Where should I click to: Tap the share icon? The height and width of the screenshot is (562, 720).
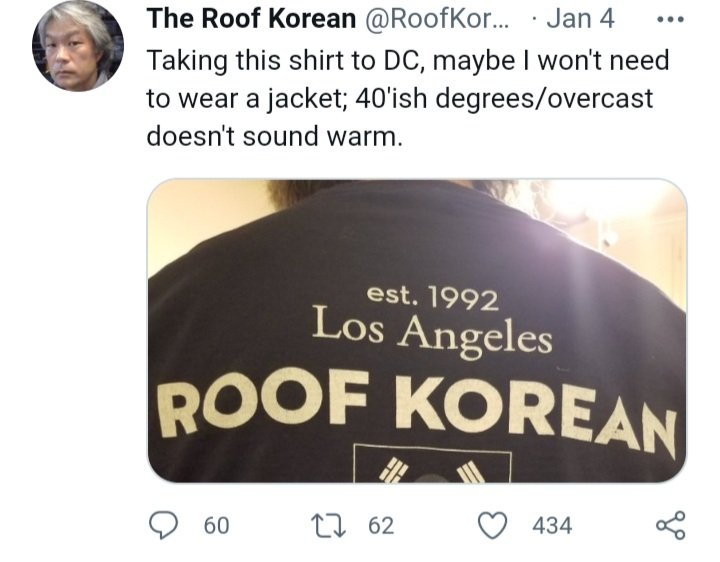tap(671, 525)
